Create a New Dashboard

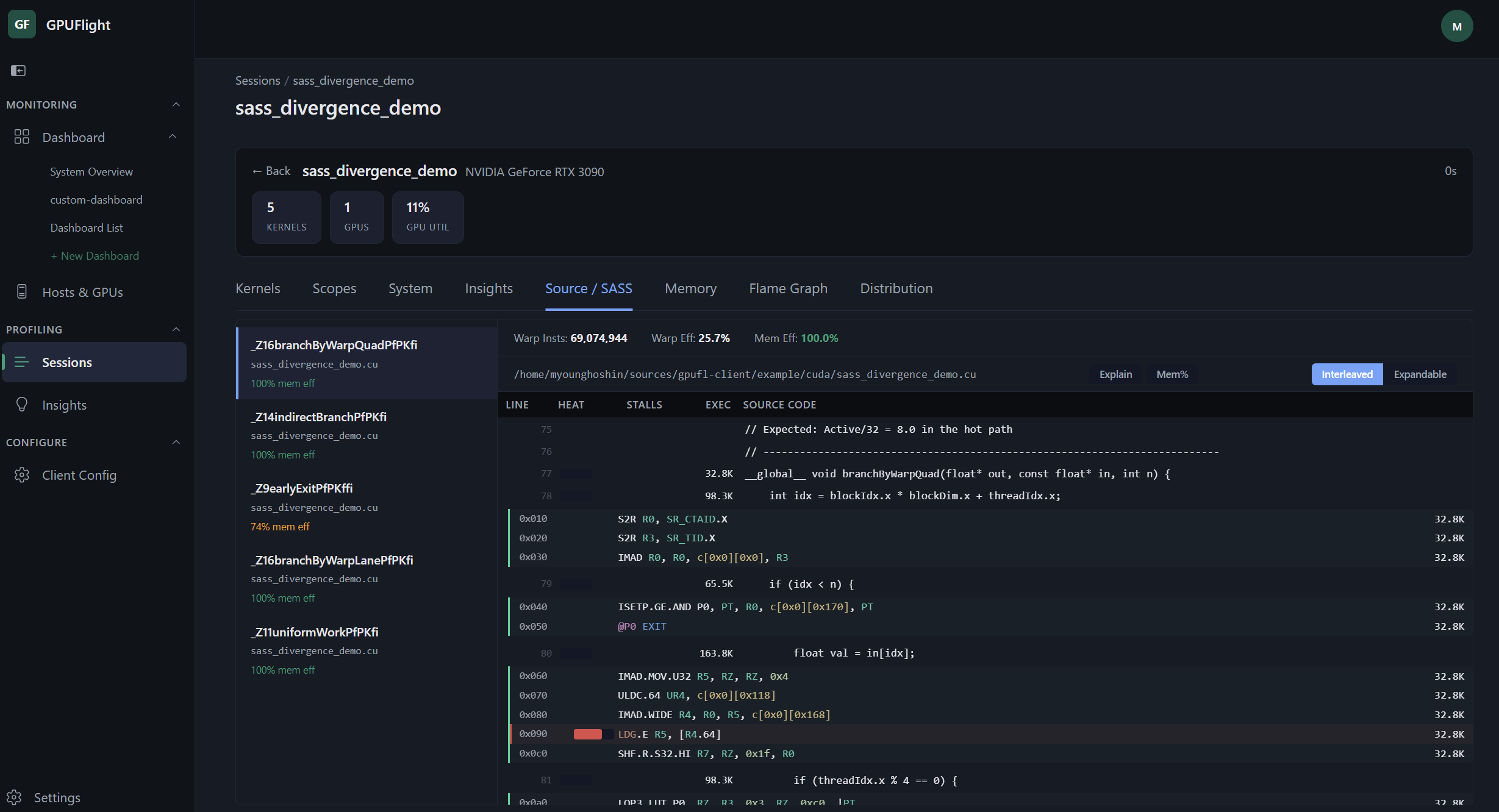[x=95, y=256]
